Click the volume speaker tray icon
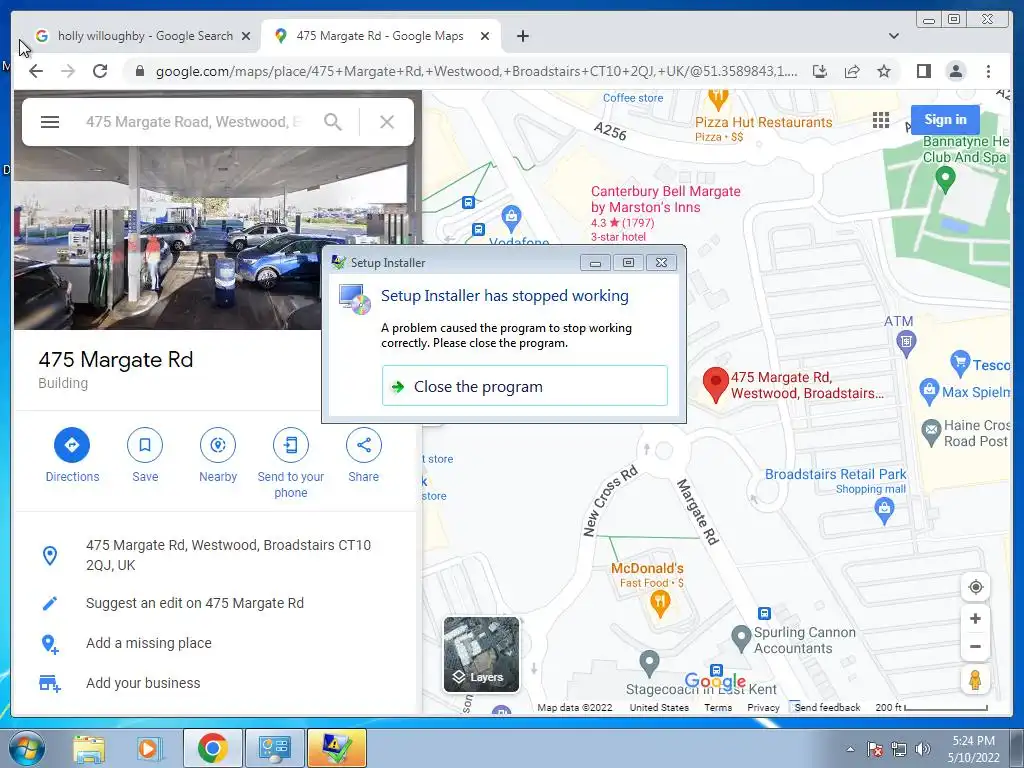This screenshot has height=768, width=1024. pyautogui.click(x=922, y=749)
